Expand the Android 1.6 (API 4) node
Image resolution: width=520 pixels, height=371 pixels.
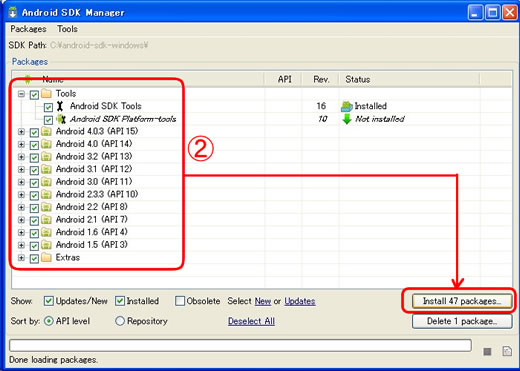click(x=21, y=233)
